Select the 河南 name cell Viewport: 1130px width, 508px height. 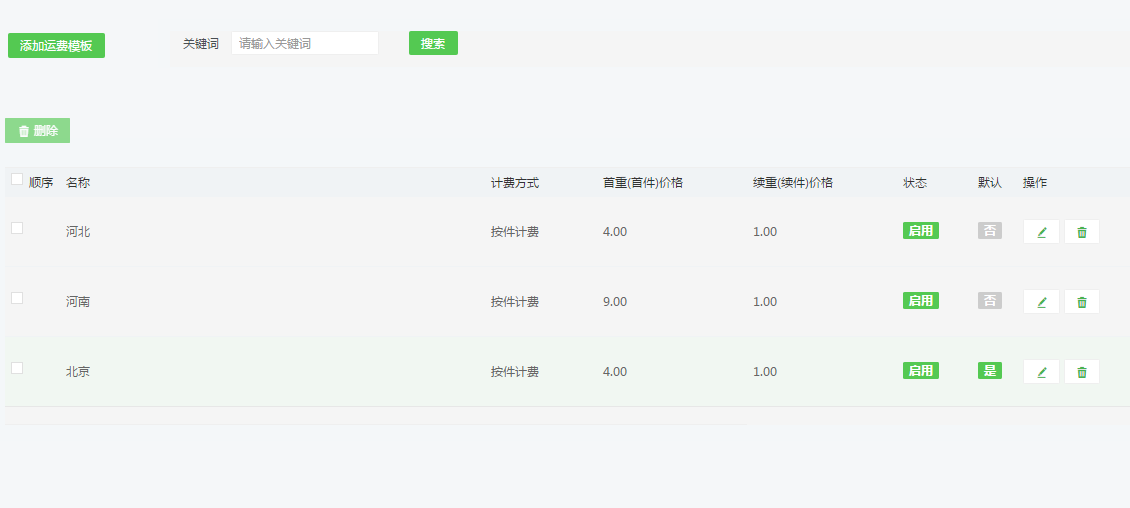78,302
